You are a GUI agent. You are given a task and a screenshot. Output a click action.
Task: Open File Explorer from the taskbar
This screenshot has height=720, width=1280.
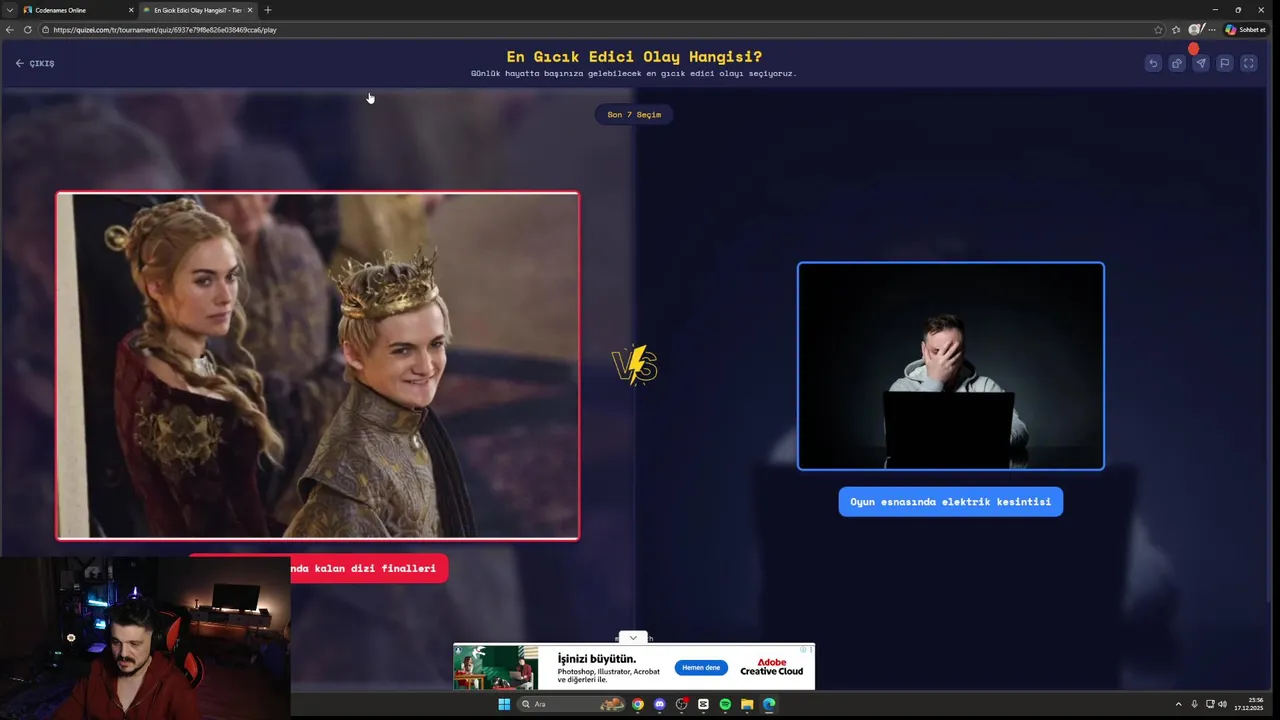[747, 704]
